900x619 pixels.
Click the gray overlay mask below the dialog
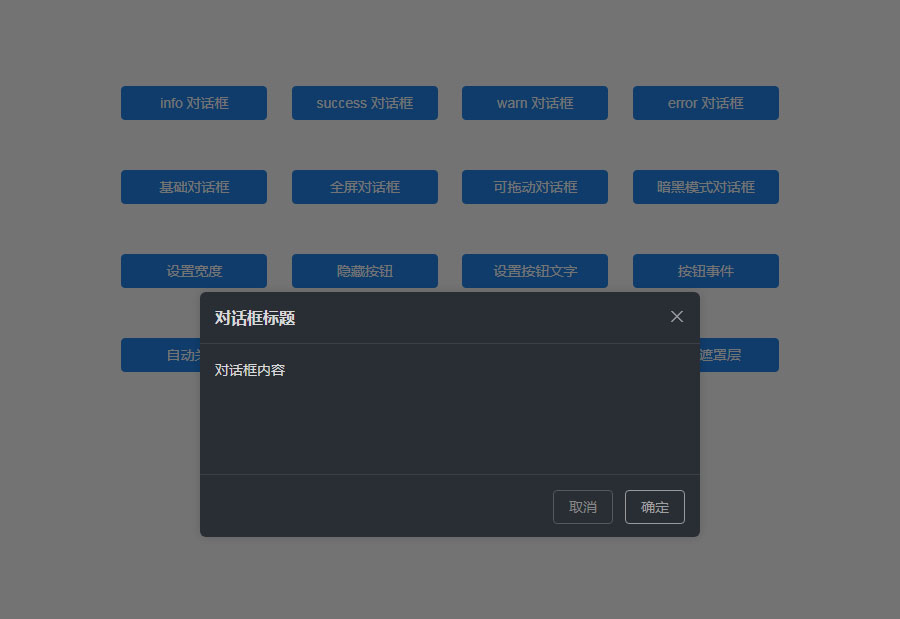click(450, 577)
